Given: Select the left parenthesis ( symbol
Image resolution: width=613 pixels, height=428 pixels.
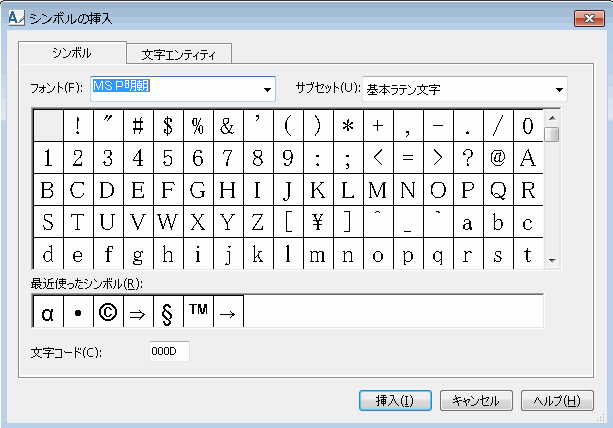Looking at the screenshot, I should [289, 125].
